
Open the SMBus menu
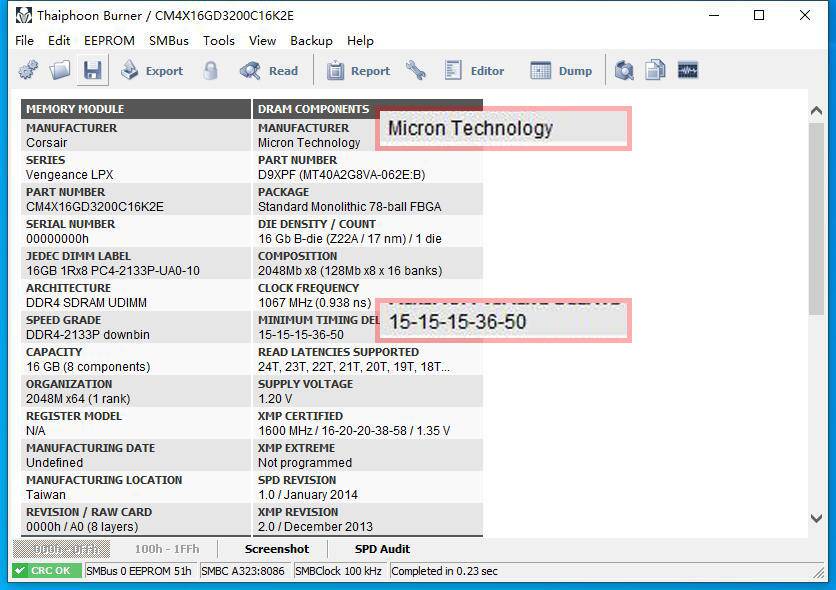(168, 41)
